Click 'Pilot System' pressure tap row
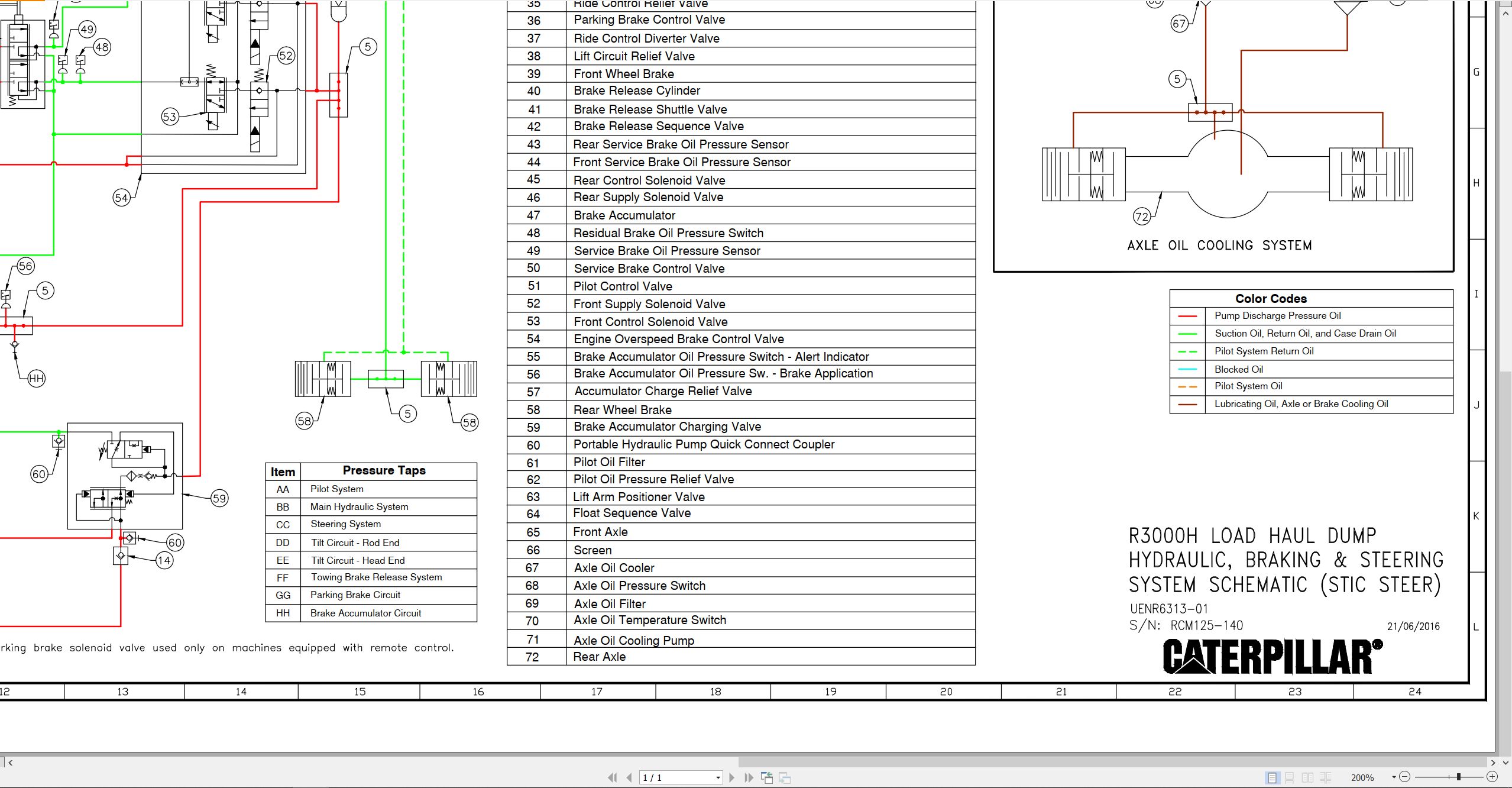 [x=371, y=489]
